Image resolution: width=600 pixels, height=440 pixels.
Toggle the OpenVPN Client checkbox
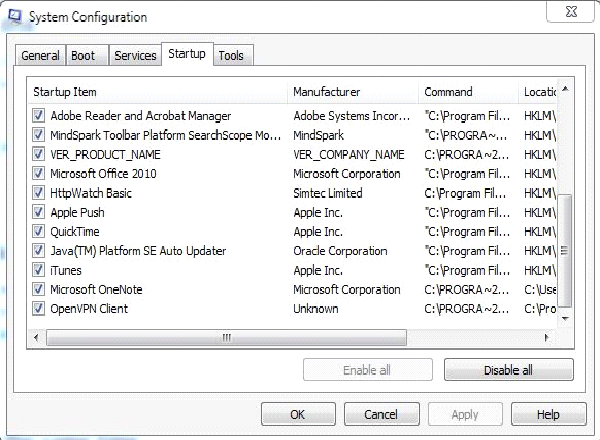tap(38, 308)
